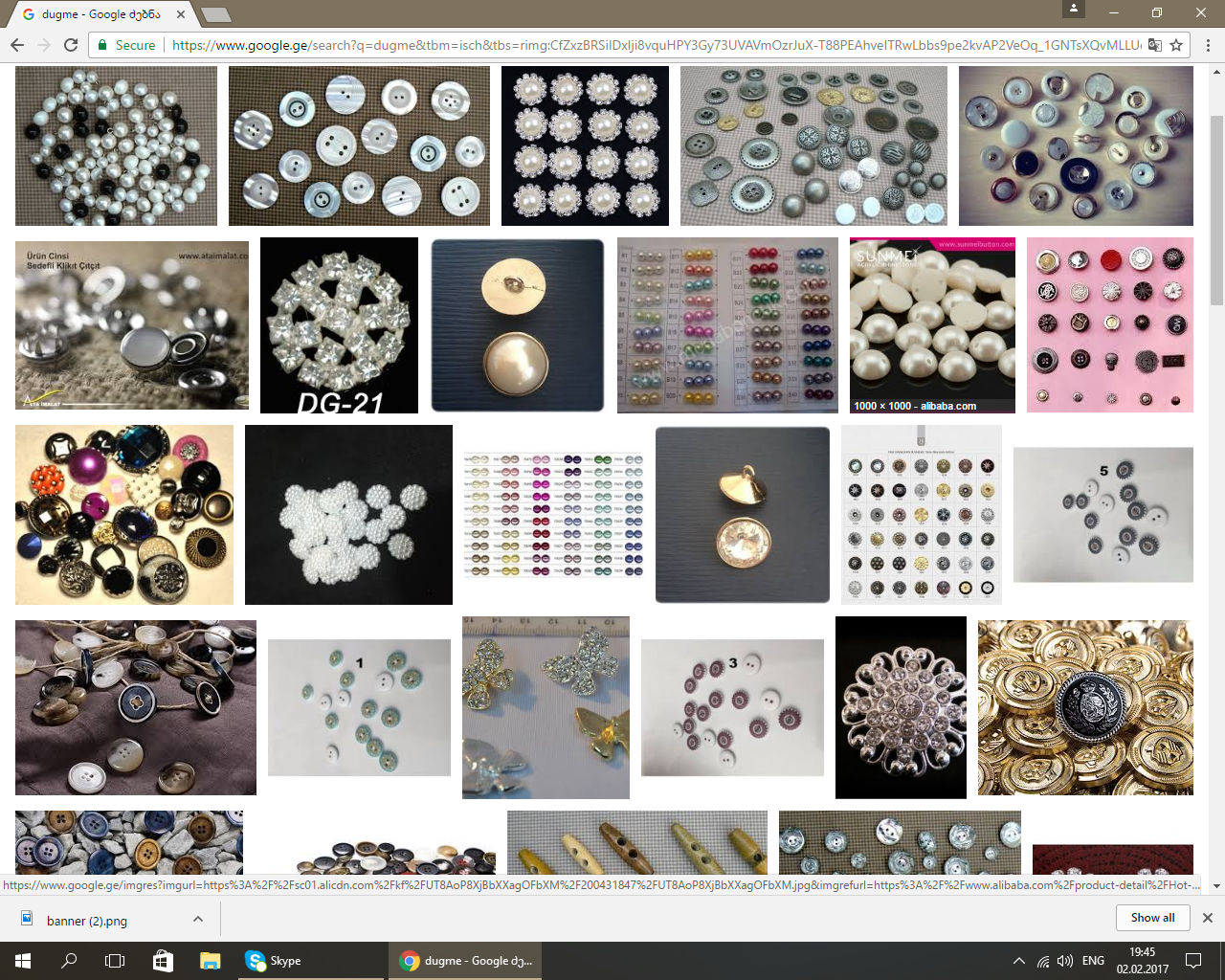Open white pearl cluster buttons on black
The image size is (1225, 980).
click(348, 515)
